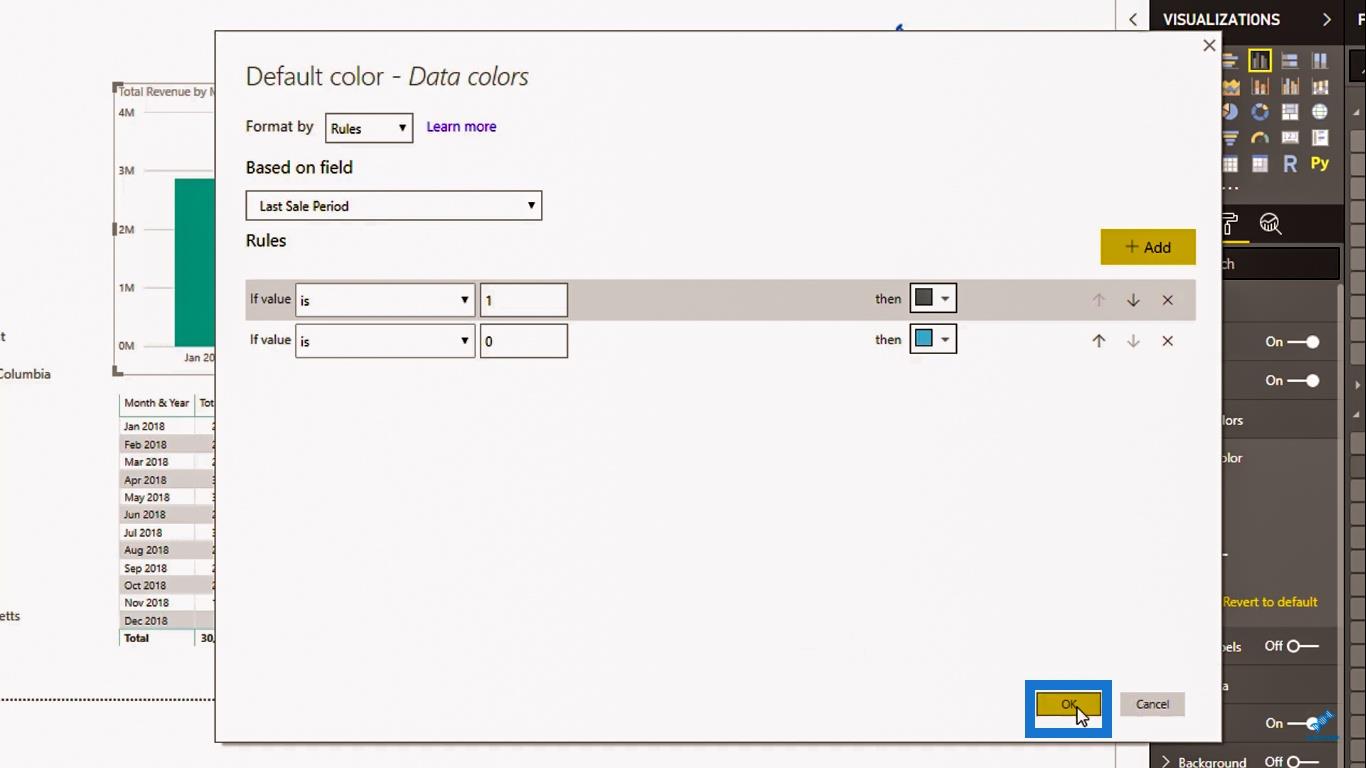Select the globe map visual
Viewport: 1366px width, 768px height.
coord(1320,112)
